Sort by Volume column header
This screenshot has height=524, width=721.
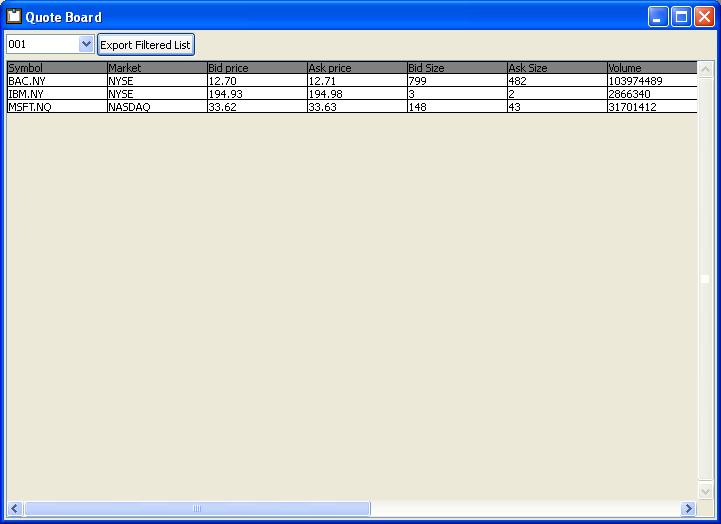pyautogui.click(x=650, y=68)
